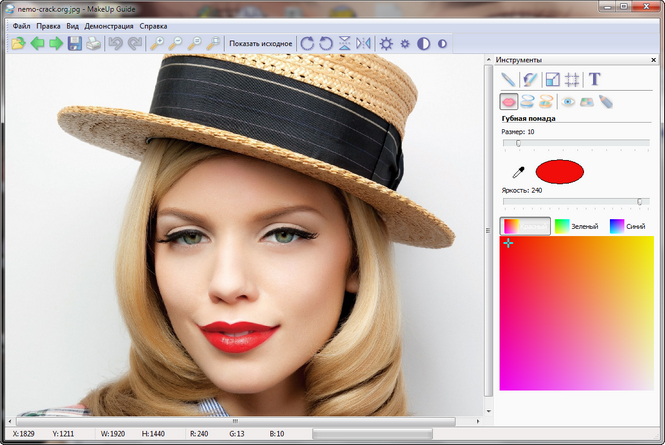Click the print icon in toolbar
The height and width of the screenshot is (445, 665).
point(93,44)
